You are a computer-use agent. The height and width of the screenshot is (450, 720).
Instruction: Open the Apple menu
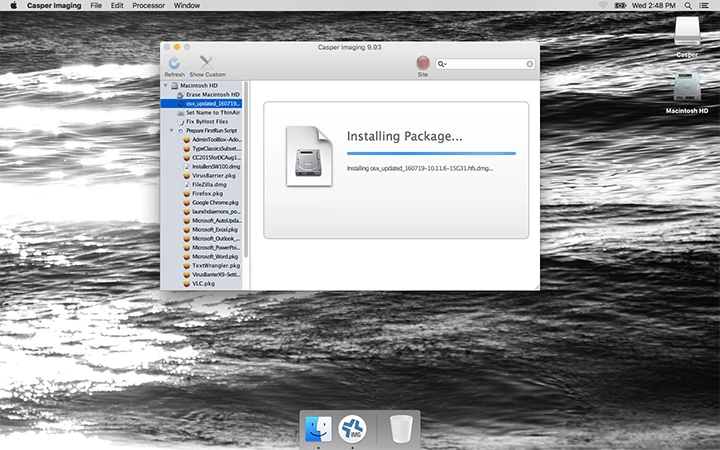(x=13, y=6)
